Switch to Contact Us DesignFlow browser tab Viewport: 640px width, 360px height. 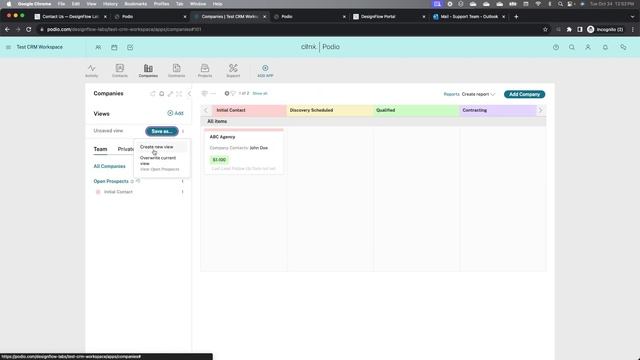[70, 17]
